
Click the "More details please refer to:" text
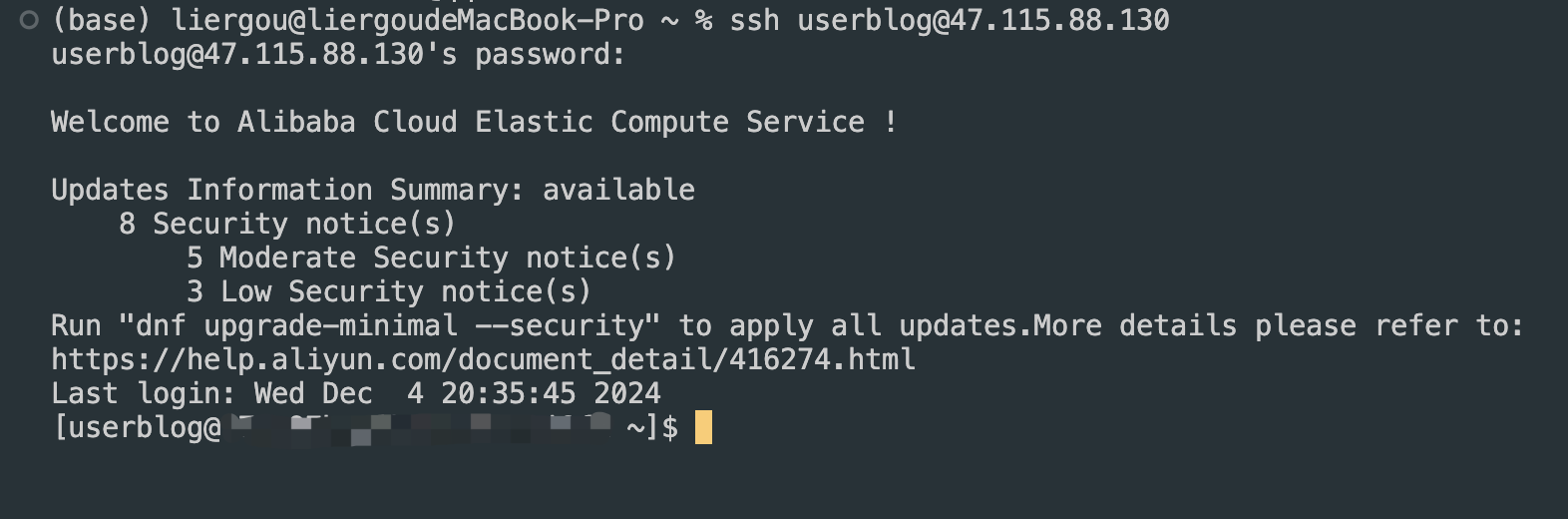pos(1278,325)
